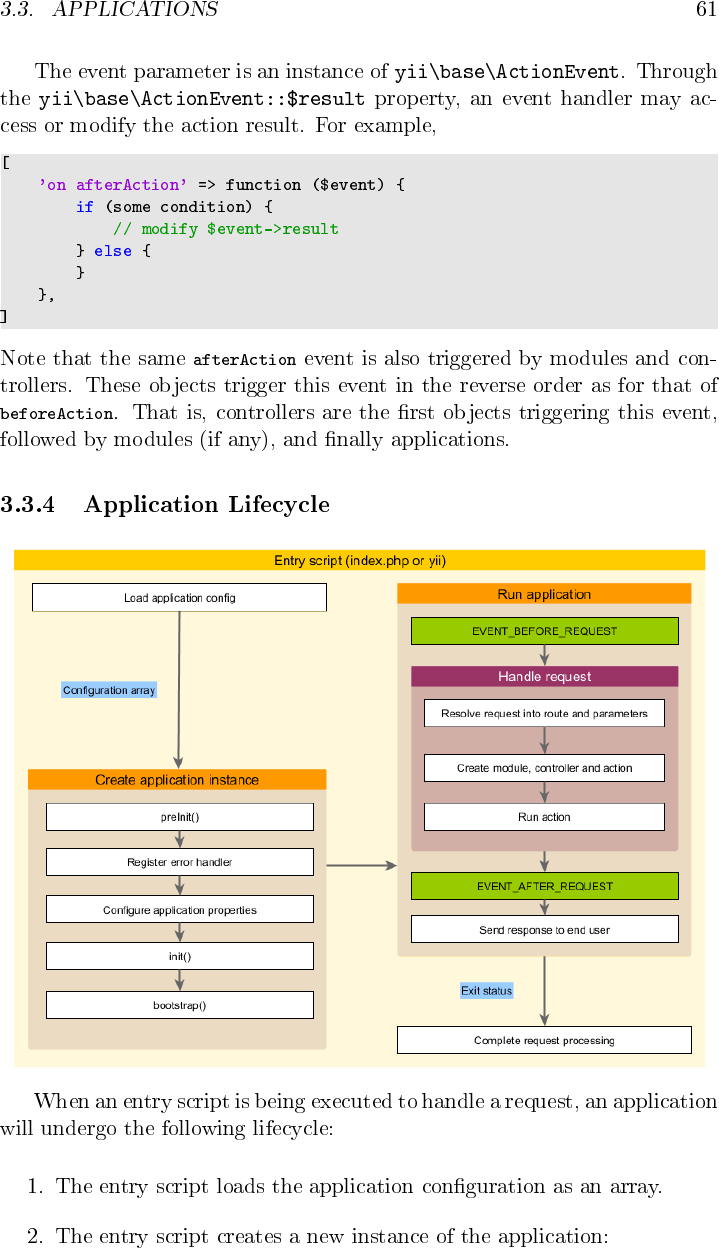Click the '3.3. APPLICATIONS' page header

(x=109, y=10)
